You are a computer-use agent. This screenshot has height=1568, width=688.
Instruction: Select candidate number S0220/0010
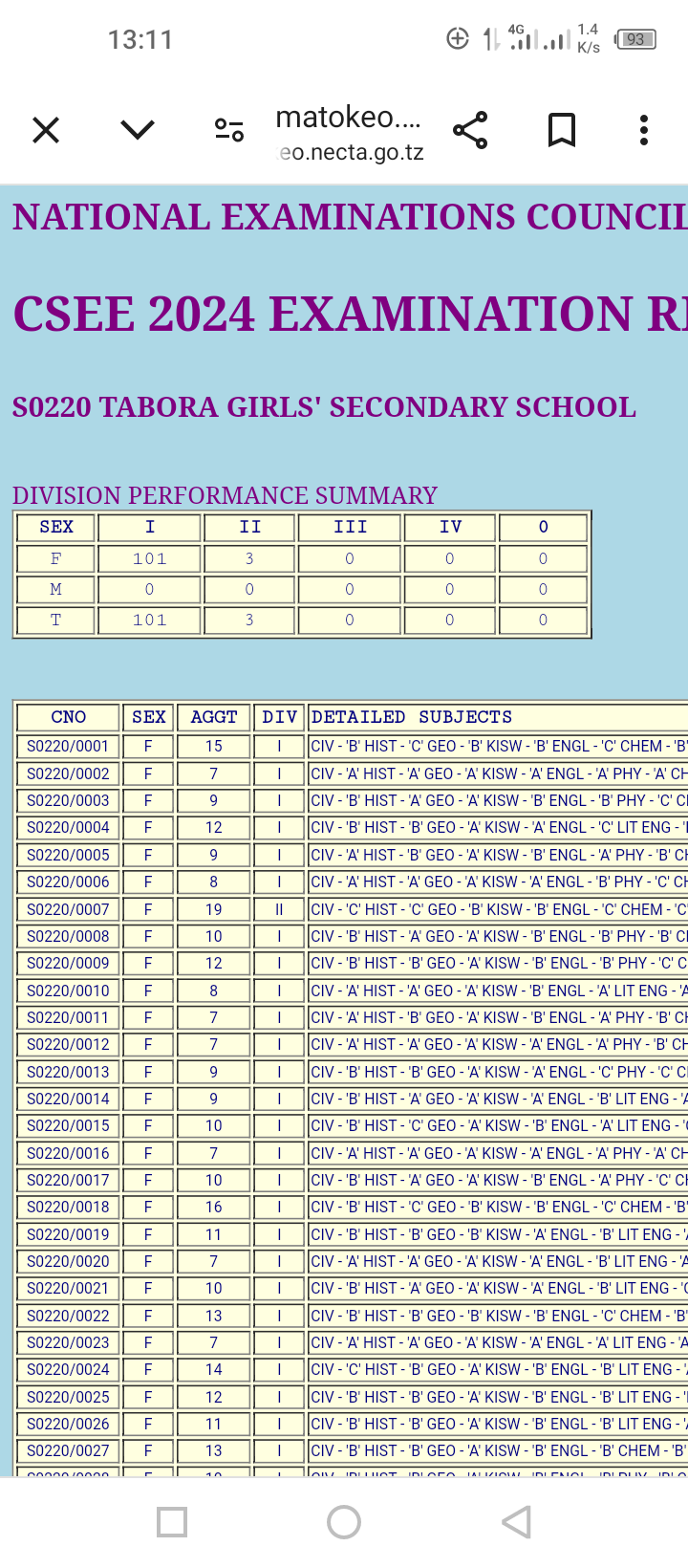pyautogui.click(x=68, y=991)
